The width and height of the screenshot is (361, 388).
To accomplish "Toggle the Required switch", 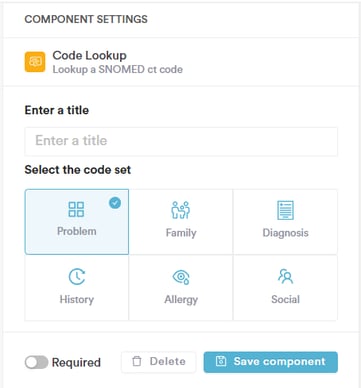I will [x=36, y=362].
